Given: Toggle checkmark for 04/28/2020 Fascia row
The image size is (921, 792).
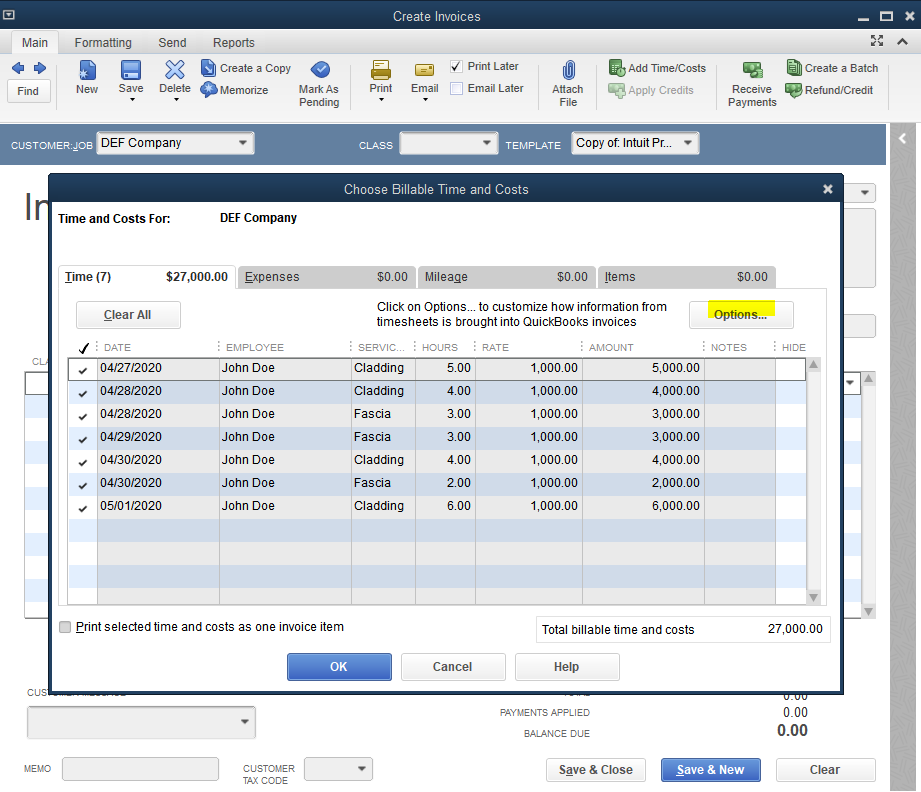Looking at the screenshot, I should (83, 416).
